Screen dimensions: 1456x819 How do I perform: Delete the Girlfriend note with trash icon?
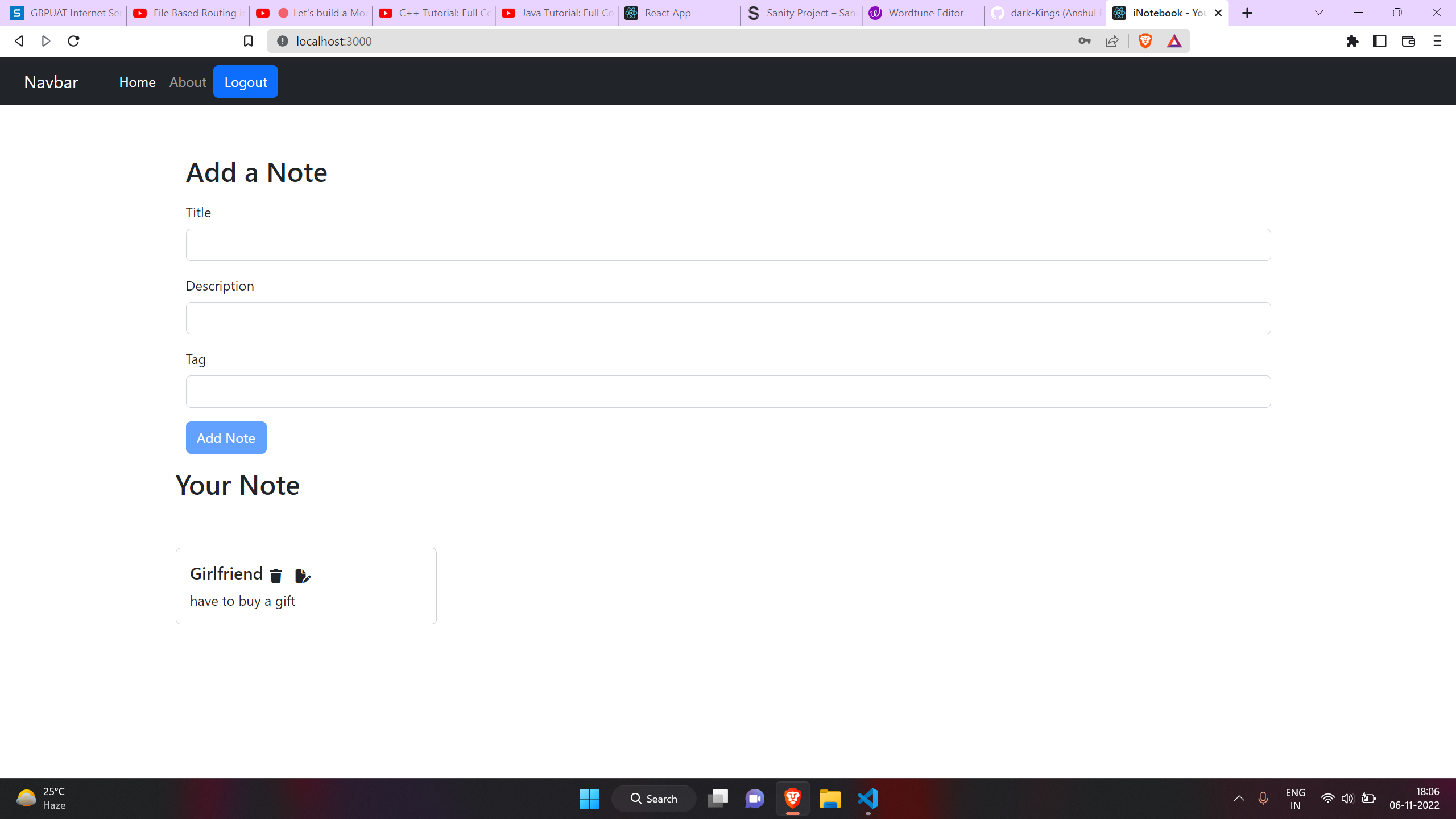coord(276,576)
